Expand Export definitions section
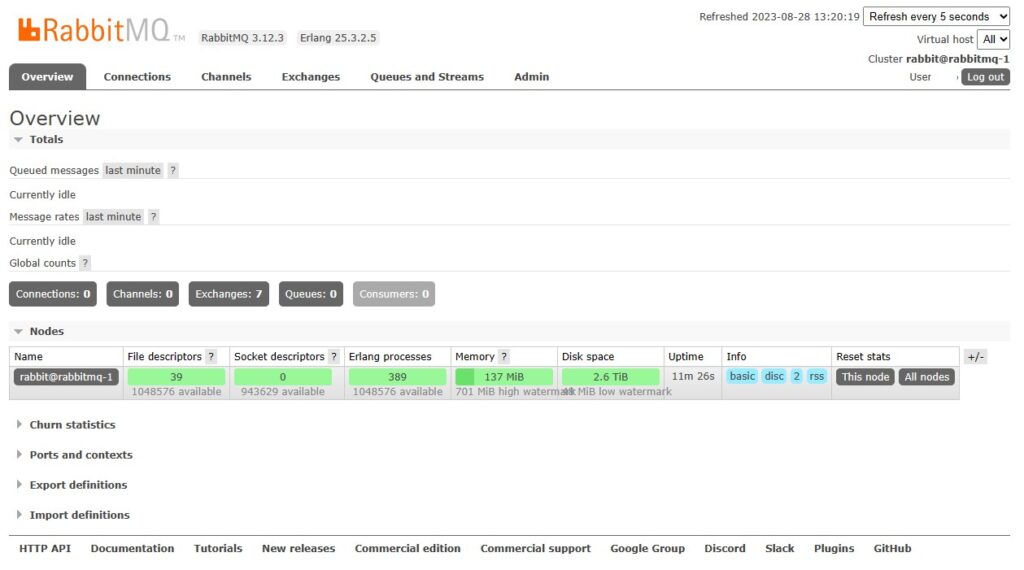Screen dimensions: 1024x570 pyautogui.click(x=71, y=485)
